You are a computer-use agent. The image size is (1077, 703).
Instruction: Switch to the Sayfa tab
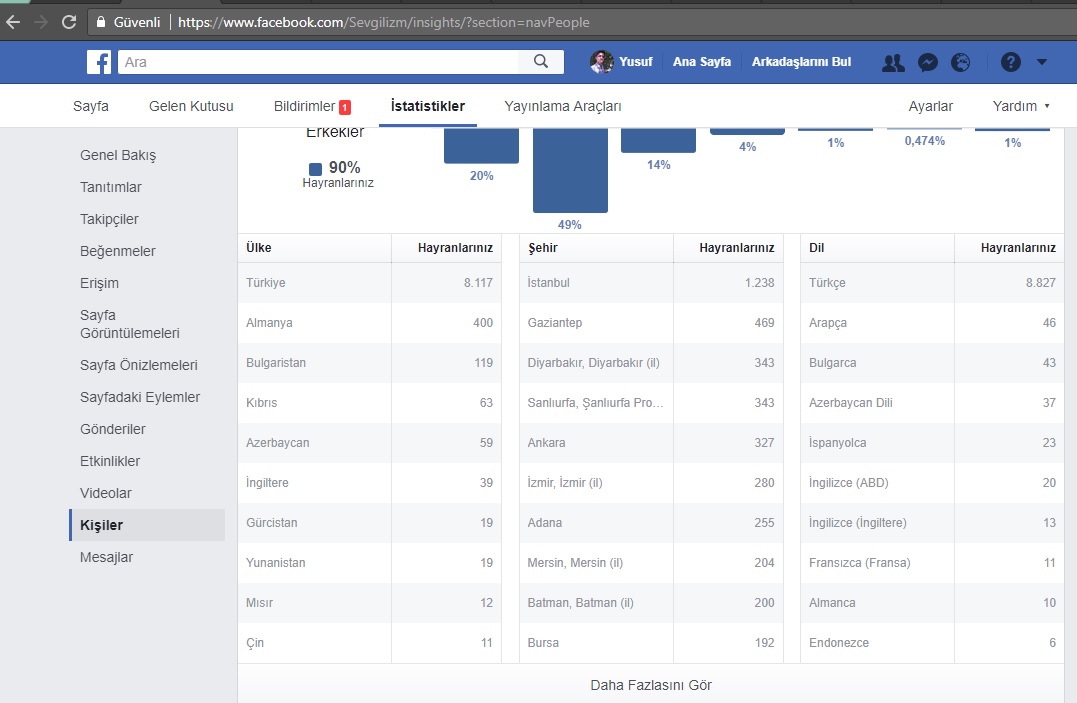[x=91, y=106]
